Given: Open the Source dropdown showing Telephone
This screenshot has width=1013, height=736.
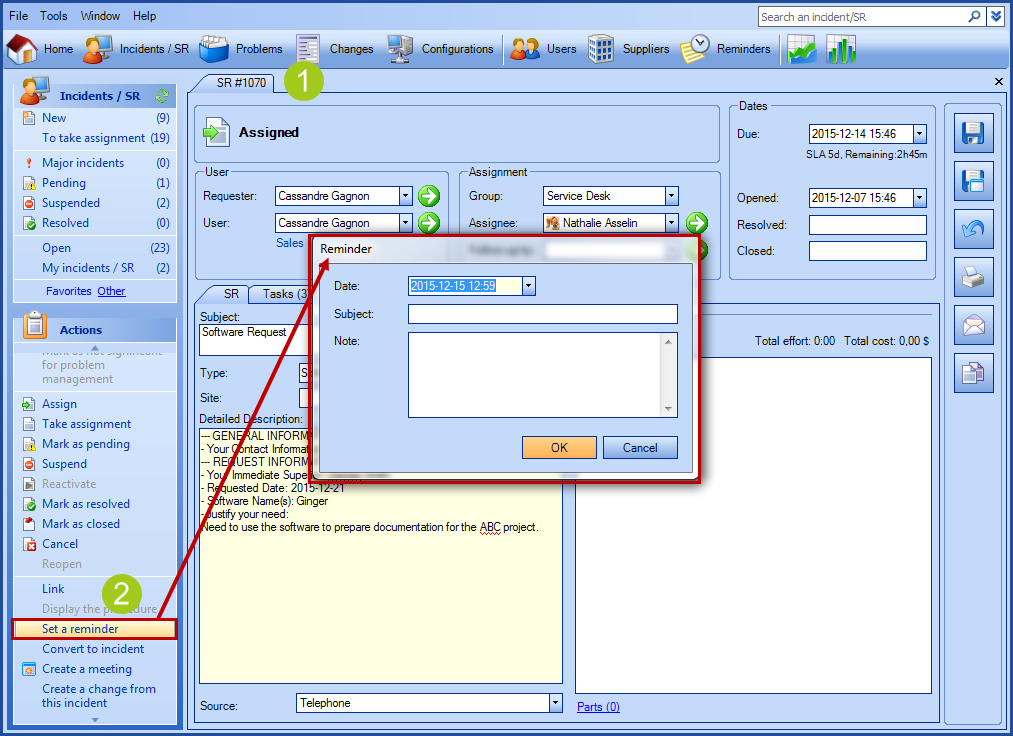Looking at the screenshot, I should click(x=556, y=703).
